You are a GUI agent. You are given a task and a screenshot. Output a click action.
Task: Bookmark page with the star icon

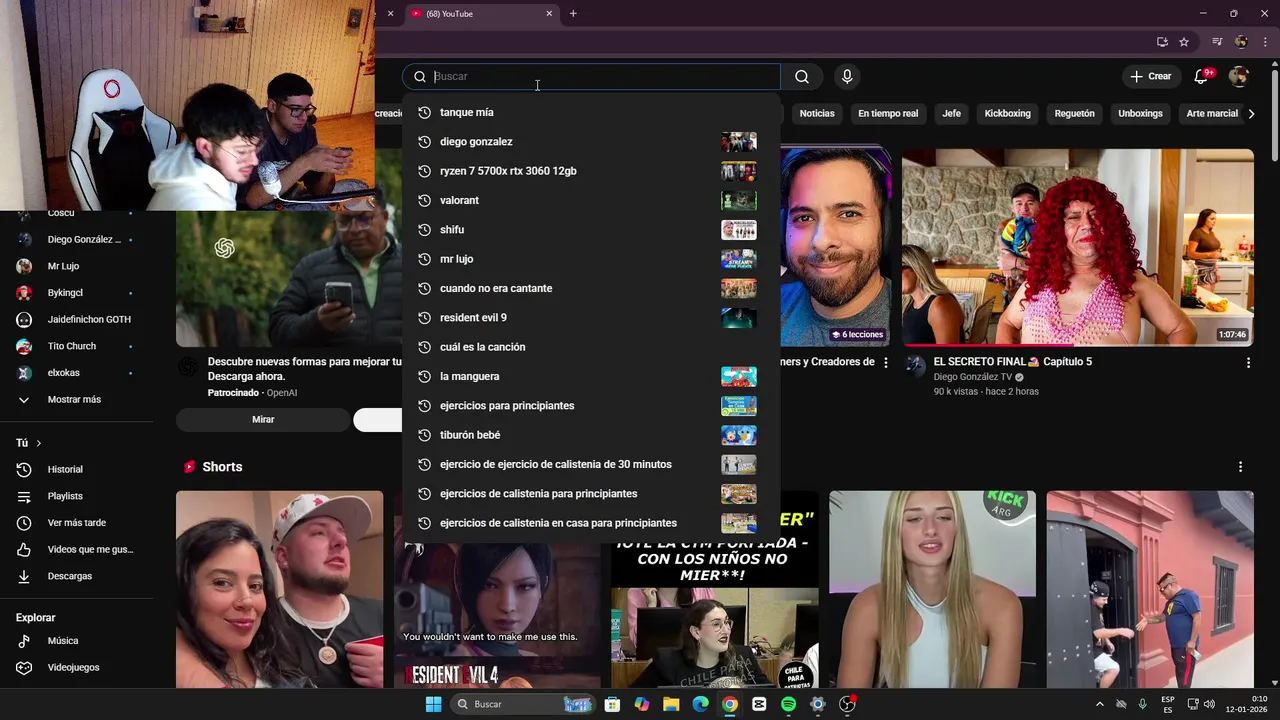[1184, 42]
